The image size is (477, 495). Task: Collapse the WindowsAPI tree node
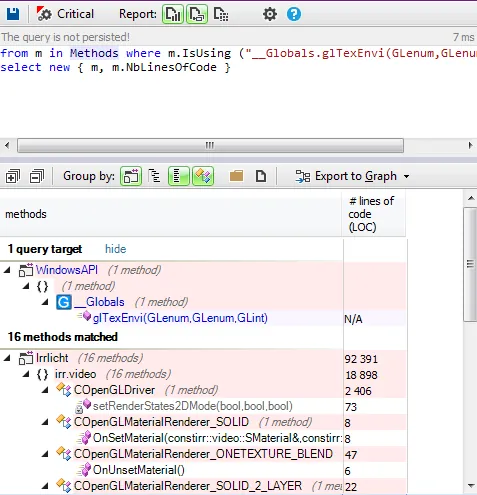[7, 270]
